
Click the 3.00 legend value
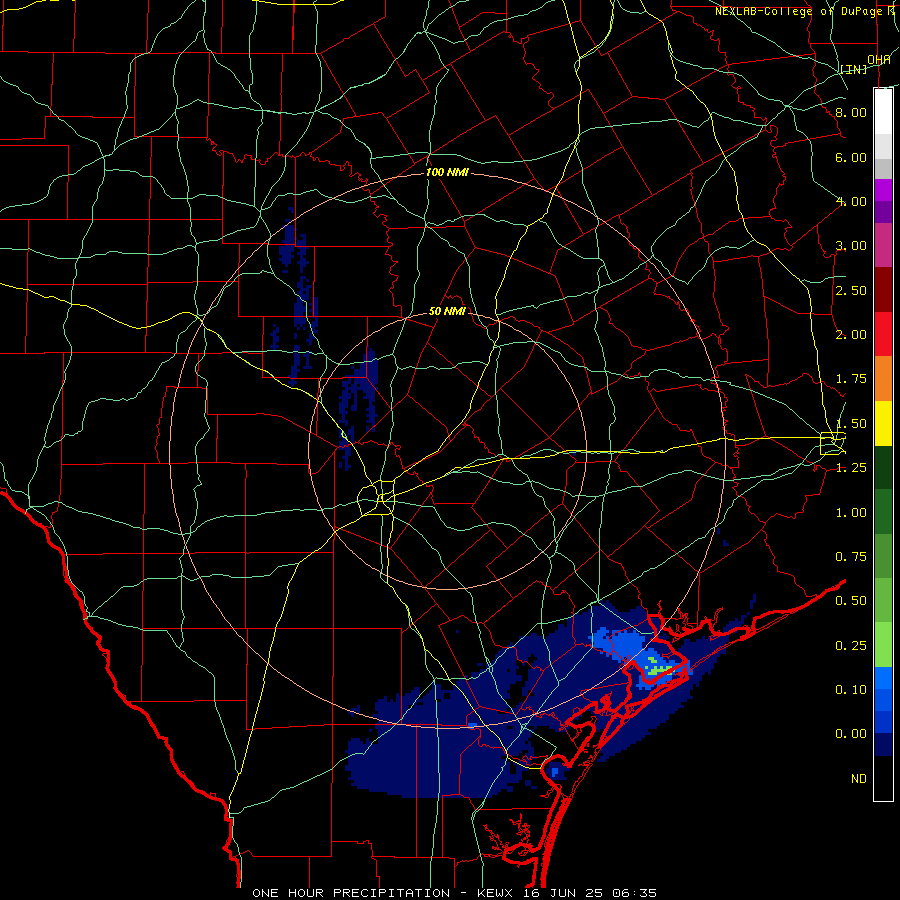[x=851, y=246]
